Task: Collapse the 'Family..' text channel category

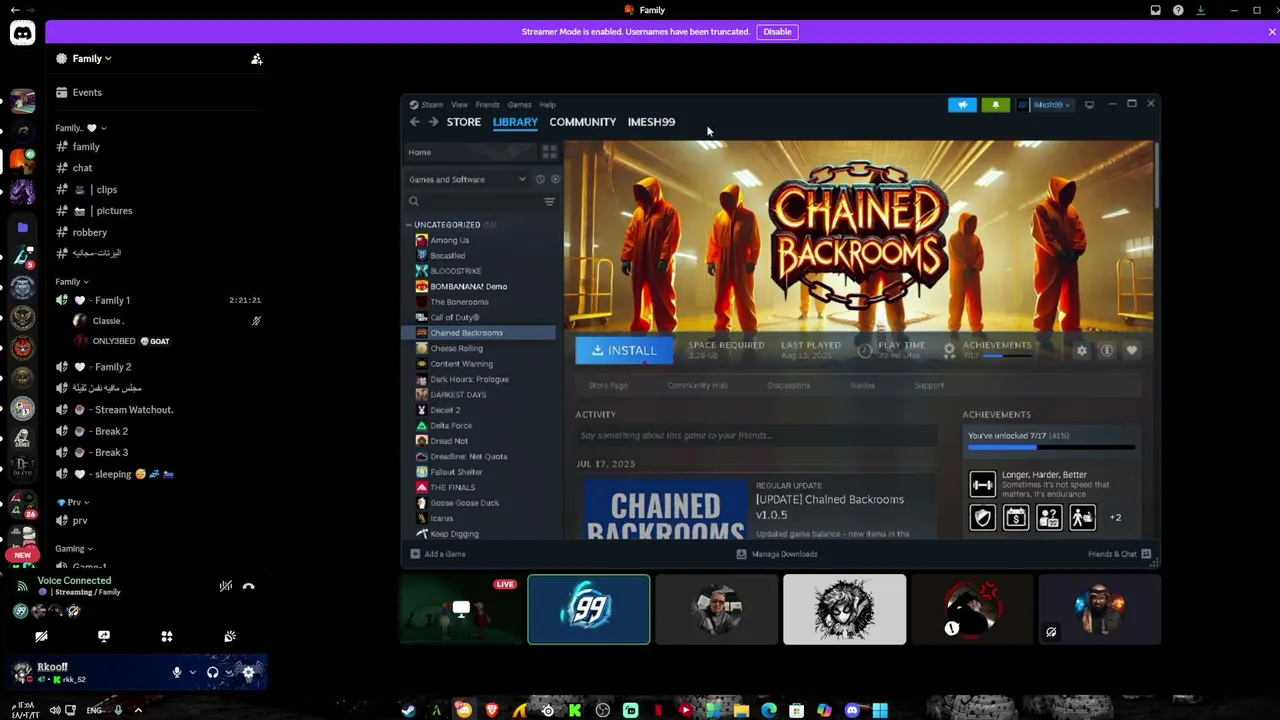Action: click(81, 128)
